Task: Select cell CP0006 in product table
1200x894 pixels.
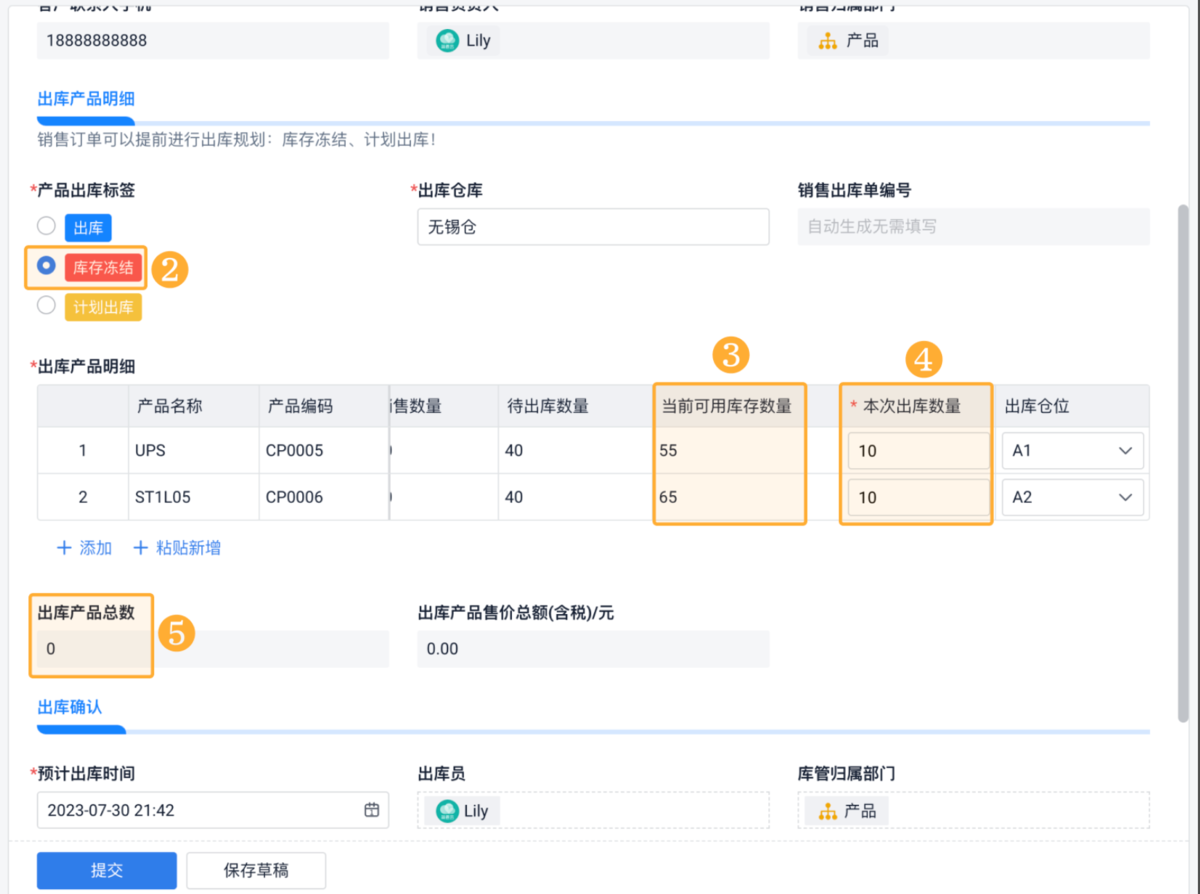Action: (323, 497)
